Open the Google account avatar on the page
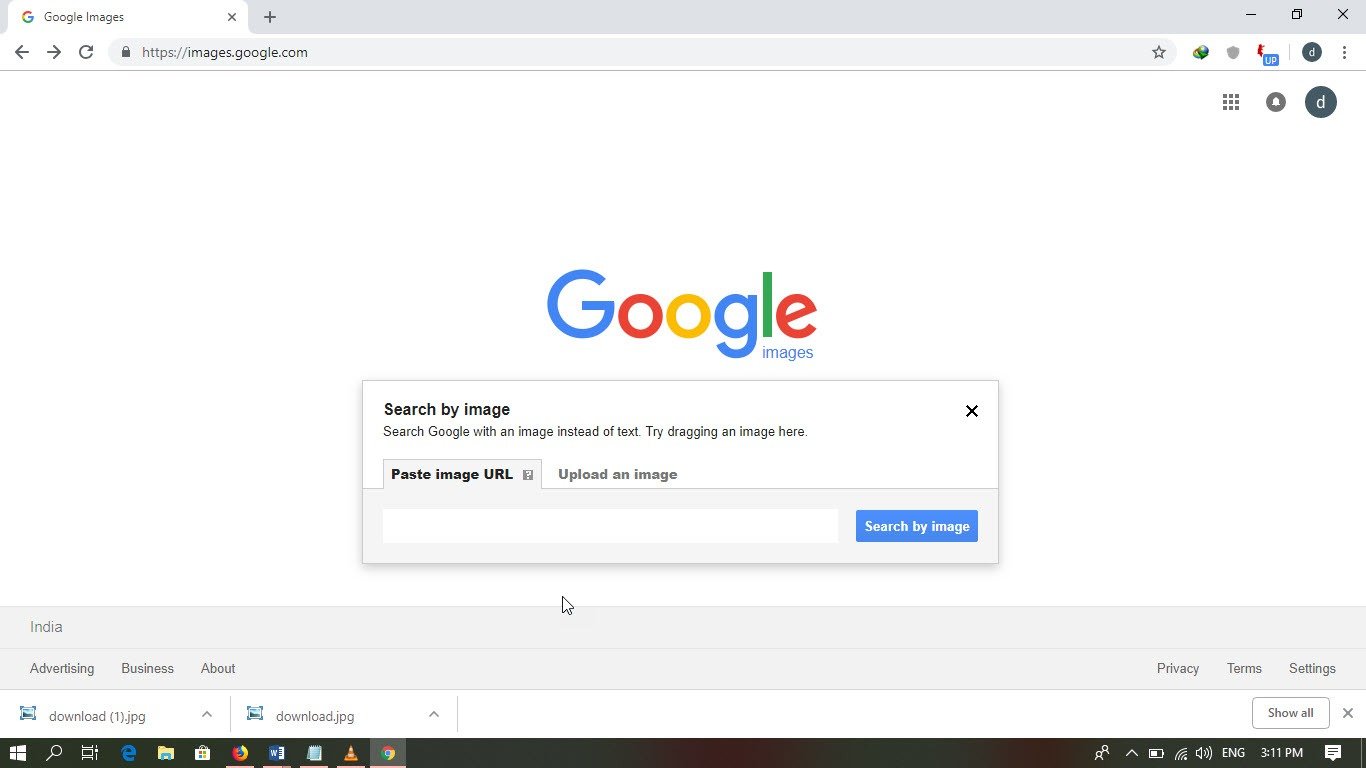1366x768 pixels. click(1321, 102)
